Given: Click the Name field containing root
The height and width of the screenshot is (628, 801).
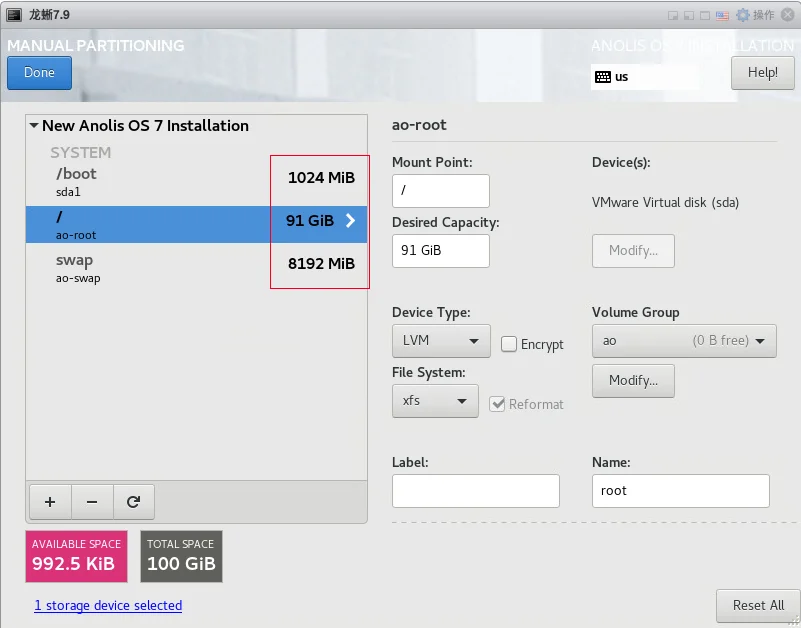Looking at the screenshot, I should click(680, 491).
